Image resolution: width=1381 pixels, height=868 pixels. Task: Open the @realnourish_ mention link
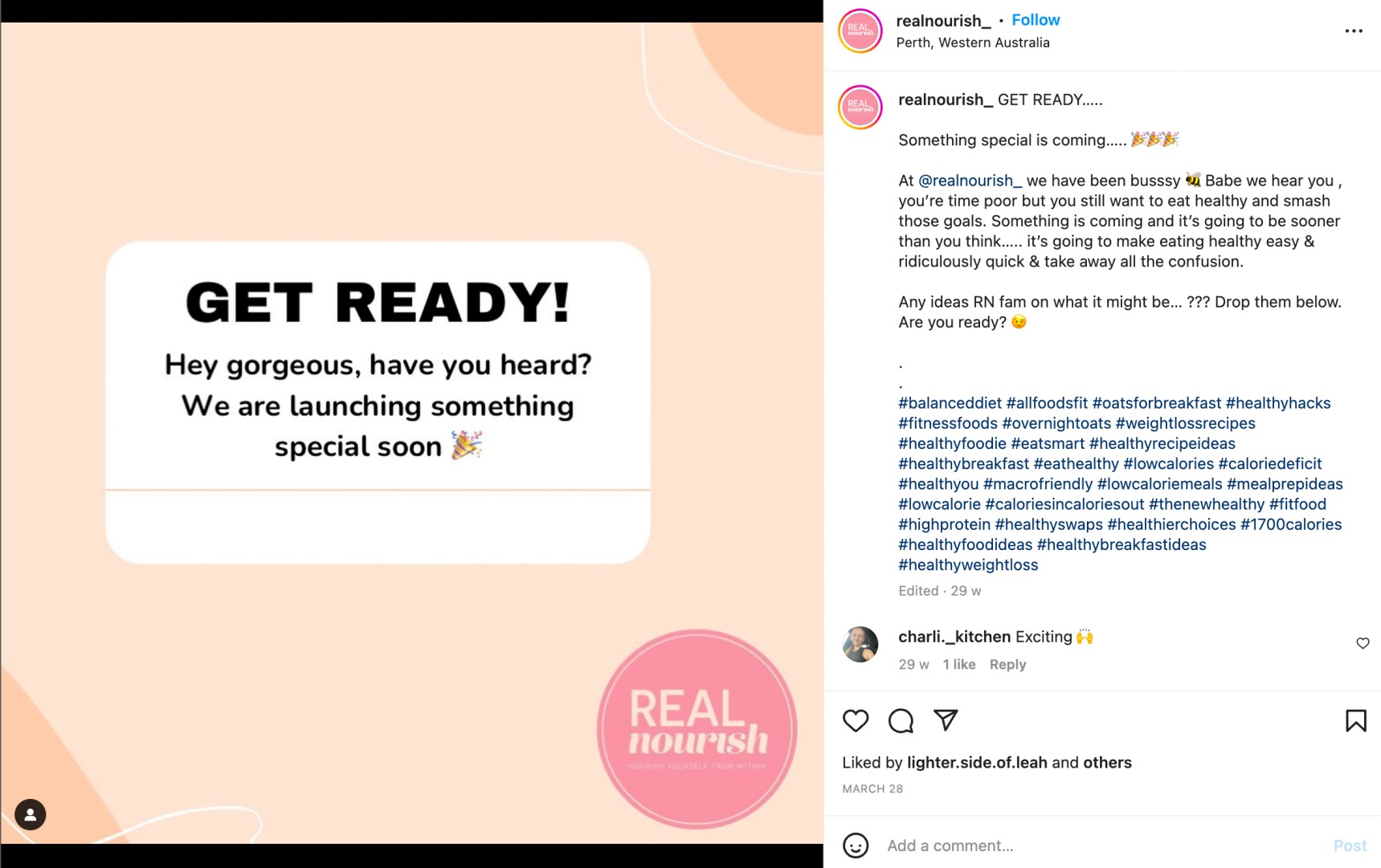click(970, 181)
